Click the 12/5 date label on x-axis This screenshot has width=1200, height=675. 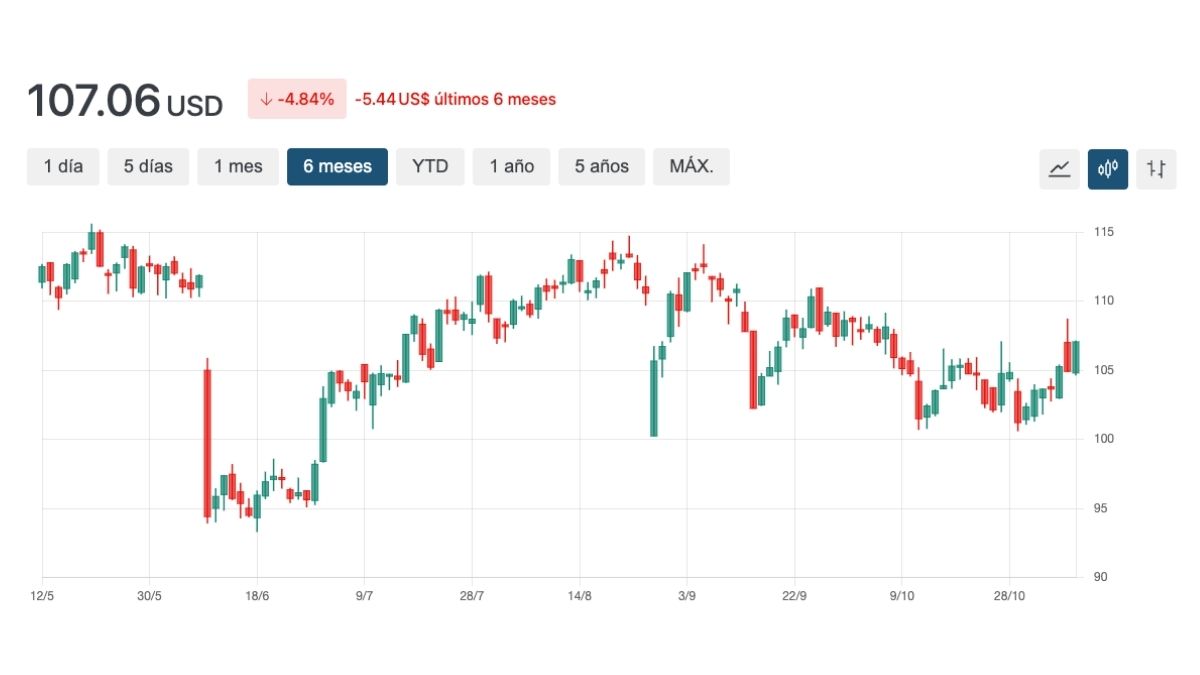tap(42, 596)
